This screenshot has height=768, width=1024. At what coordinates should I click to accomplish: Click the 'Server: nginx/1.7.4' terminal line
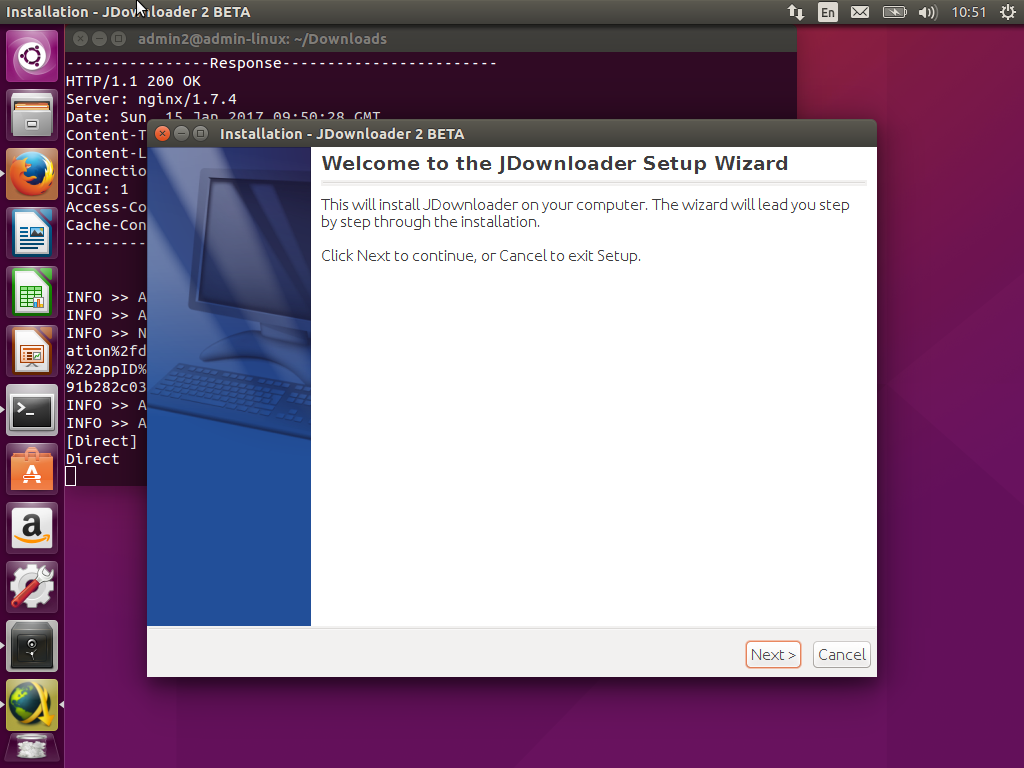[152, 99]
